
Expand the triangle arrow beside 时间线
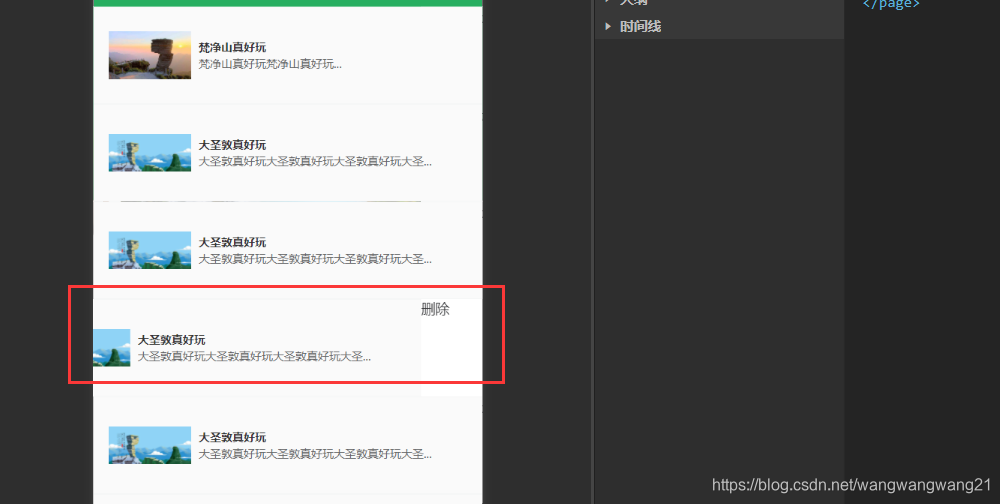coord(608,26)
